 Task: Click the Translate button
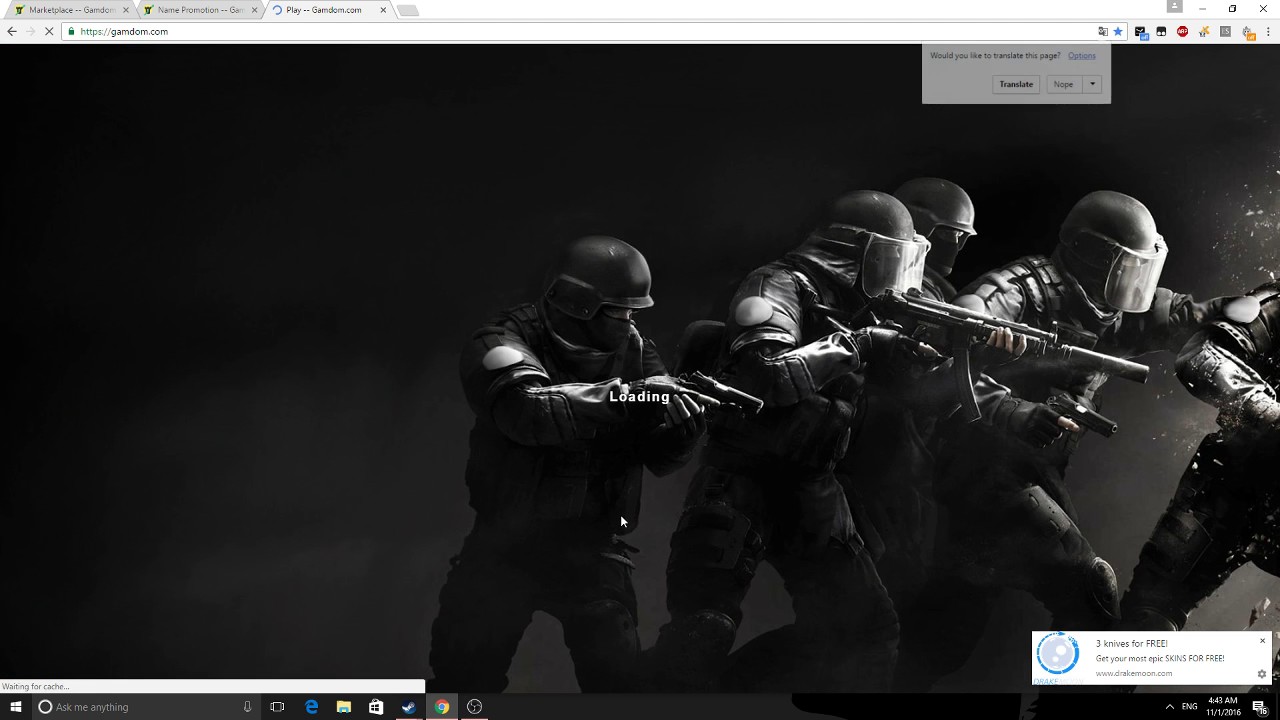1016,84
